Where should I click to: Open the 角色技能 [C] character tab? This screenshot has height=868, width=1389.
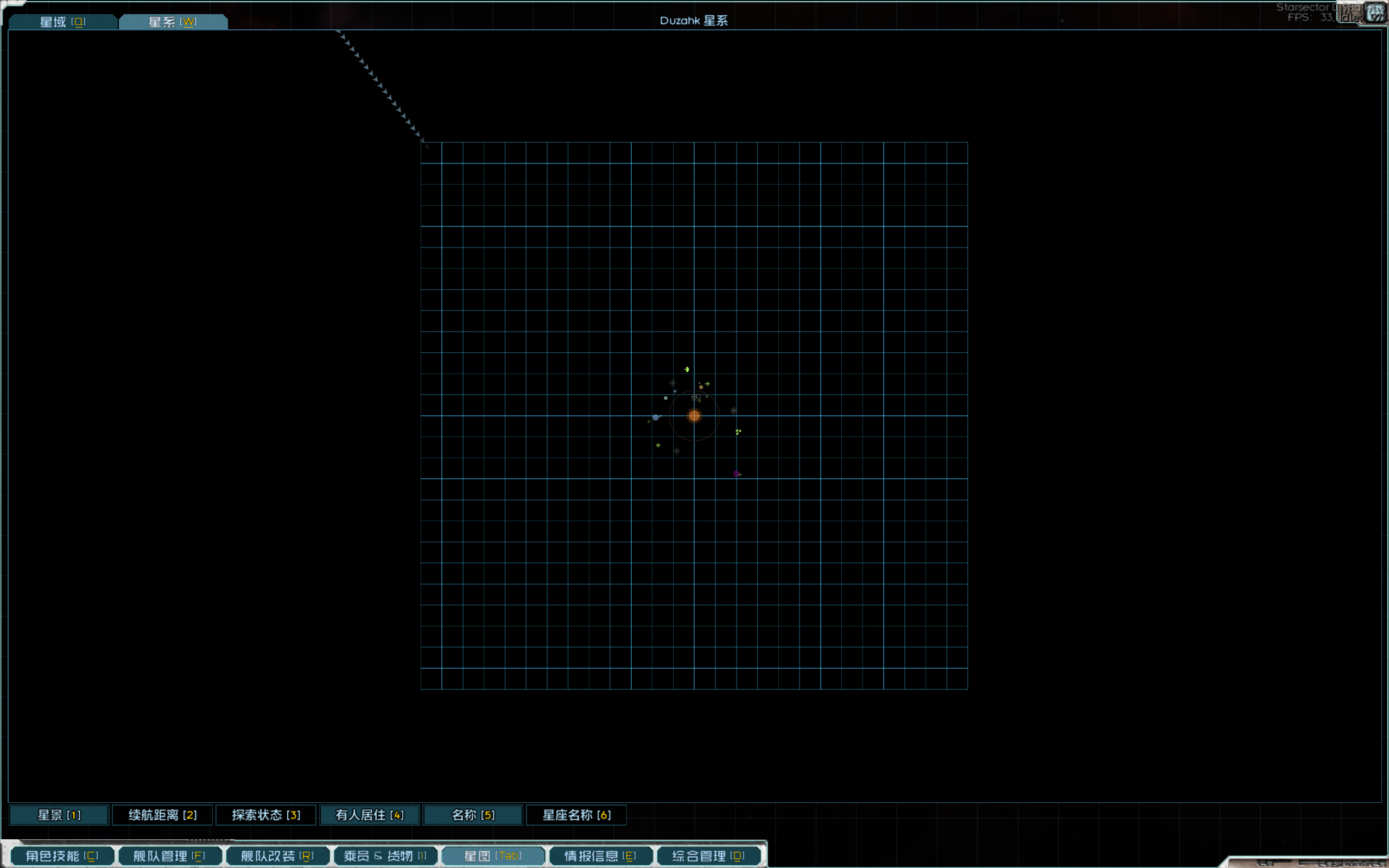point(62,856)
